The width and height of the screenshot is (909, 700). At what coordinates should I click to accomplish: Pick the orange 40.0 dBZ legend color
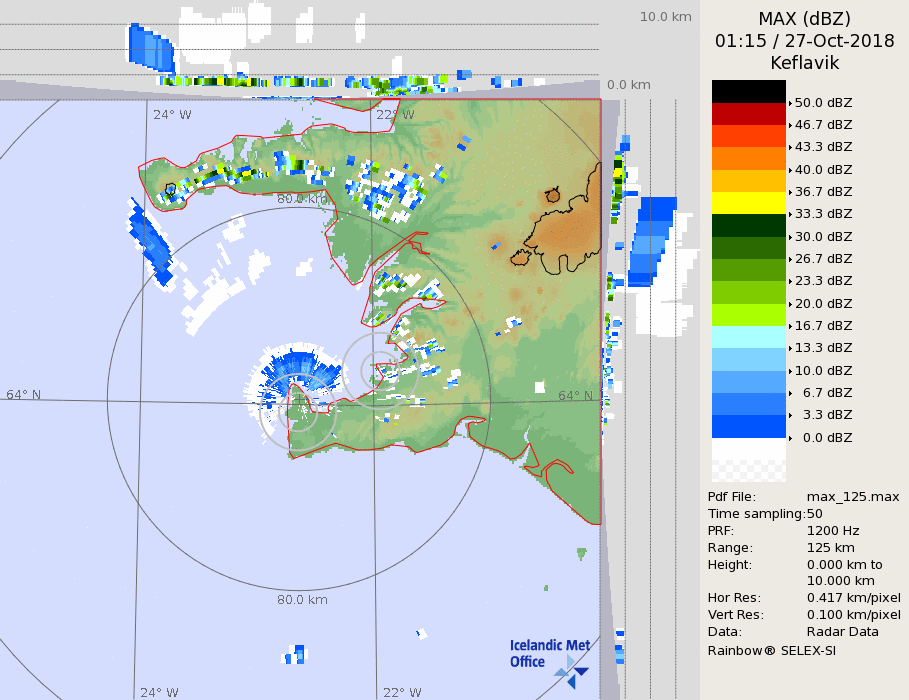coord(748,158)
